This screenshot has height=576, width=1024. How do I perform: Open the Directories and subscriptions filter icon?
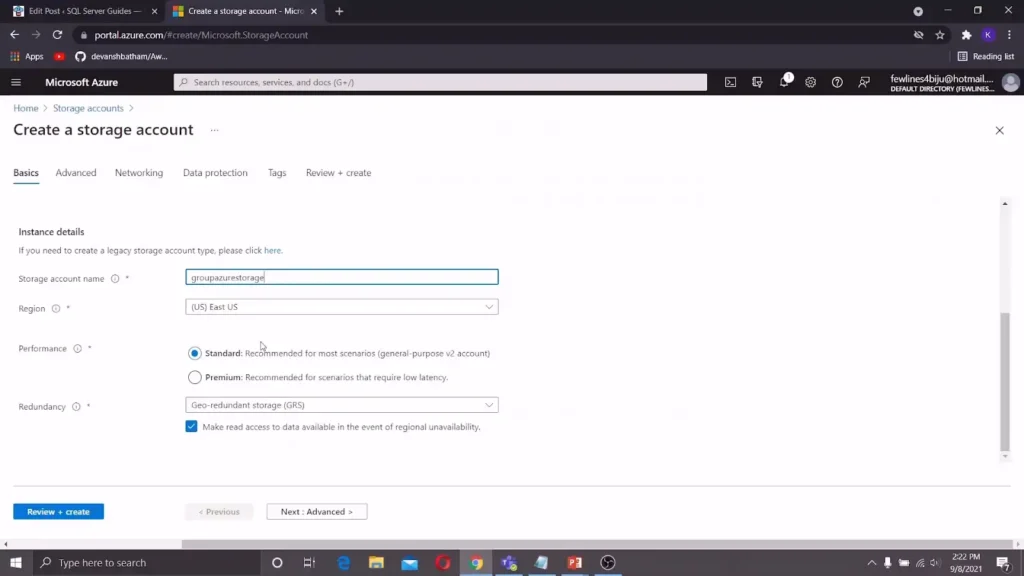pos(757,82)
